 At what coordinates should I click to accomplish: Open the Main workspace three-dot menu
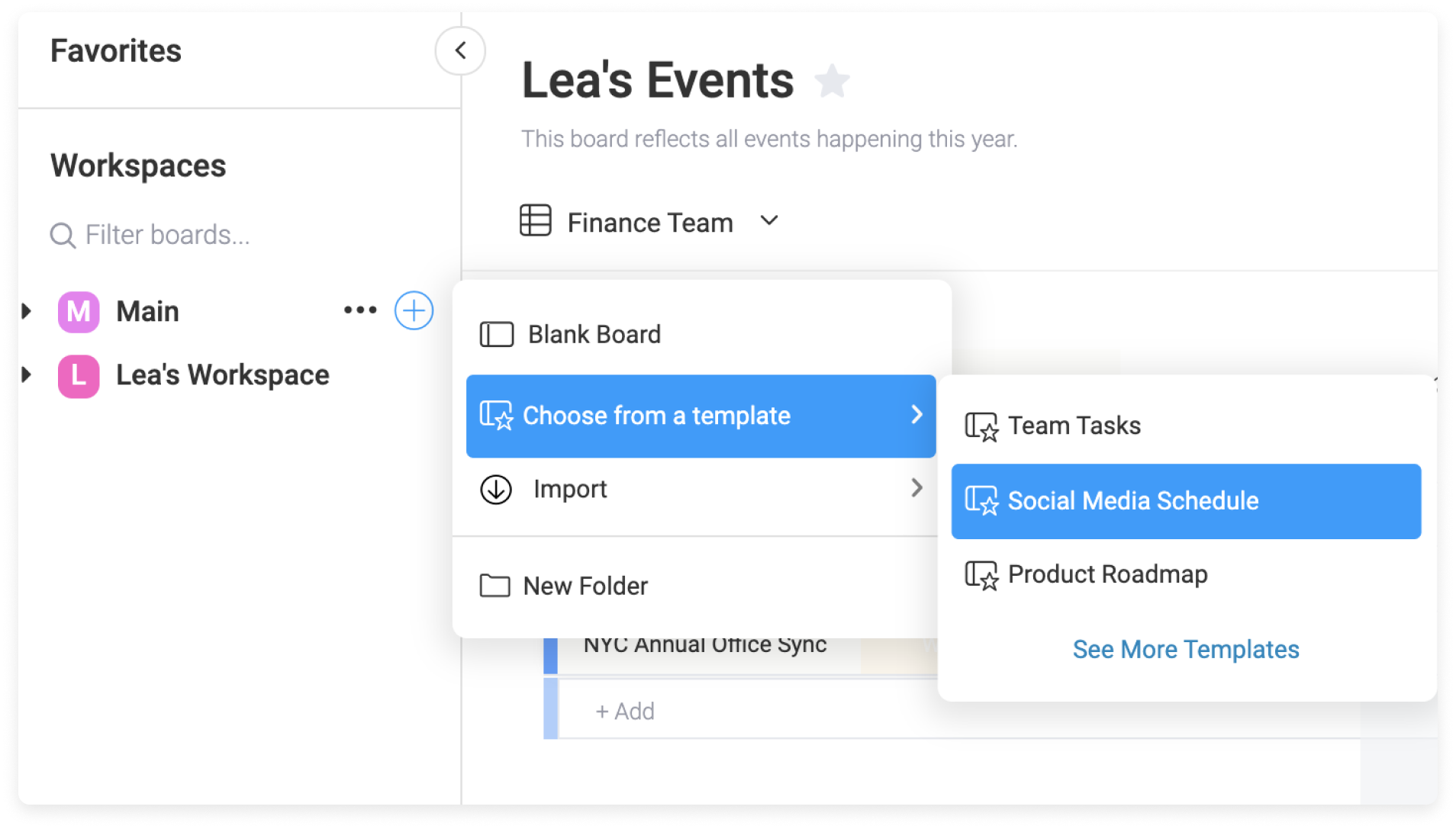[x=360, y=310]
